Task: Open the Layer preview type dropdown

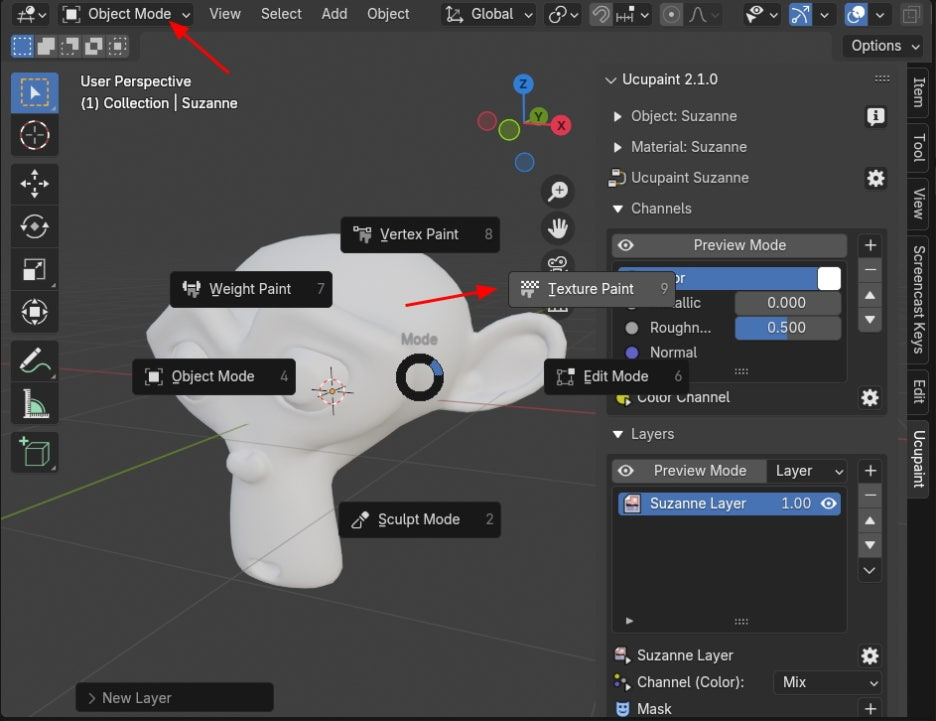Action: point(808,471)
